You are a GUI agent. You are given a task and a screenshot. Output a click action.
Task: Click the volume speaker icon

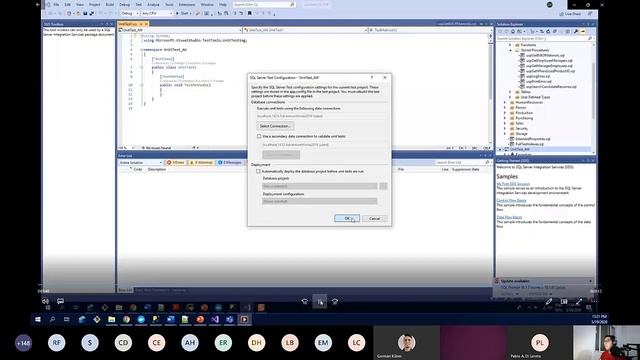[45, 301]
